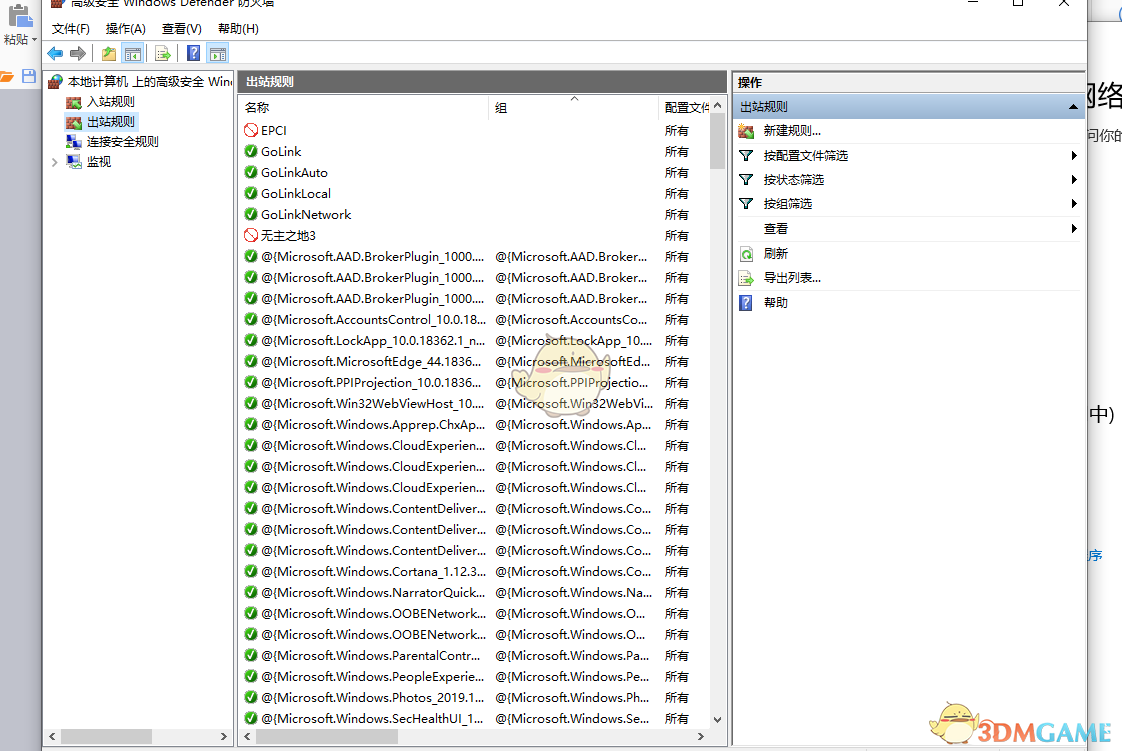Select the Microsoft.LockApp rule
Viewport: 1122px width, 751px height.
(x=475, y=340)
